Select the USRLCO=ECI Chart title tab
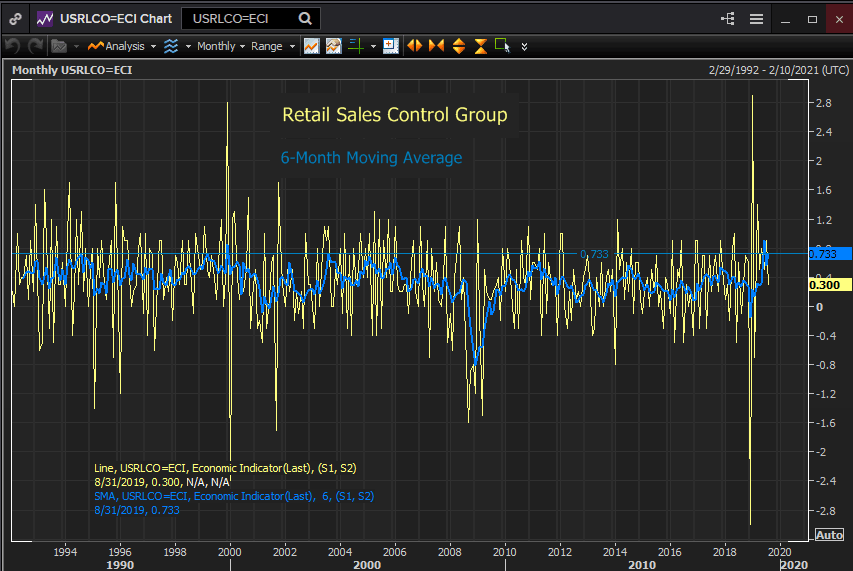Image resolution: width=853 pixels, height=571 pixels. (x=114, y=18)
